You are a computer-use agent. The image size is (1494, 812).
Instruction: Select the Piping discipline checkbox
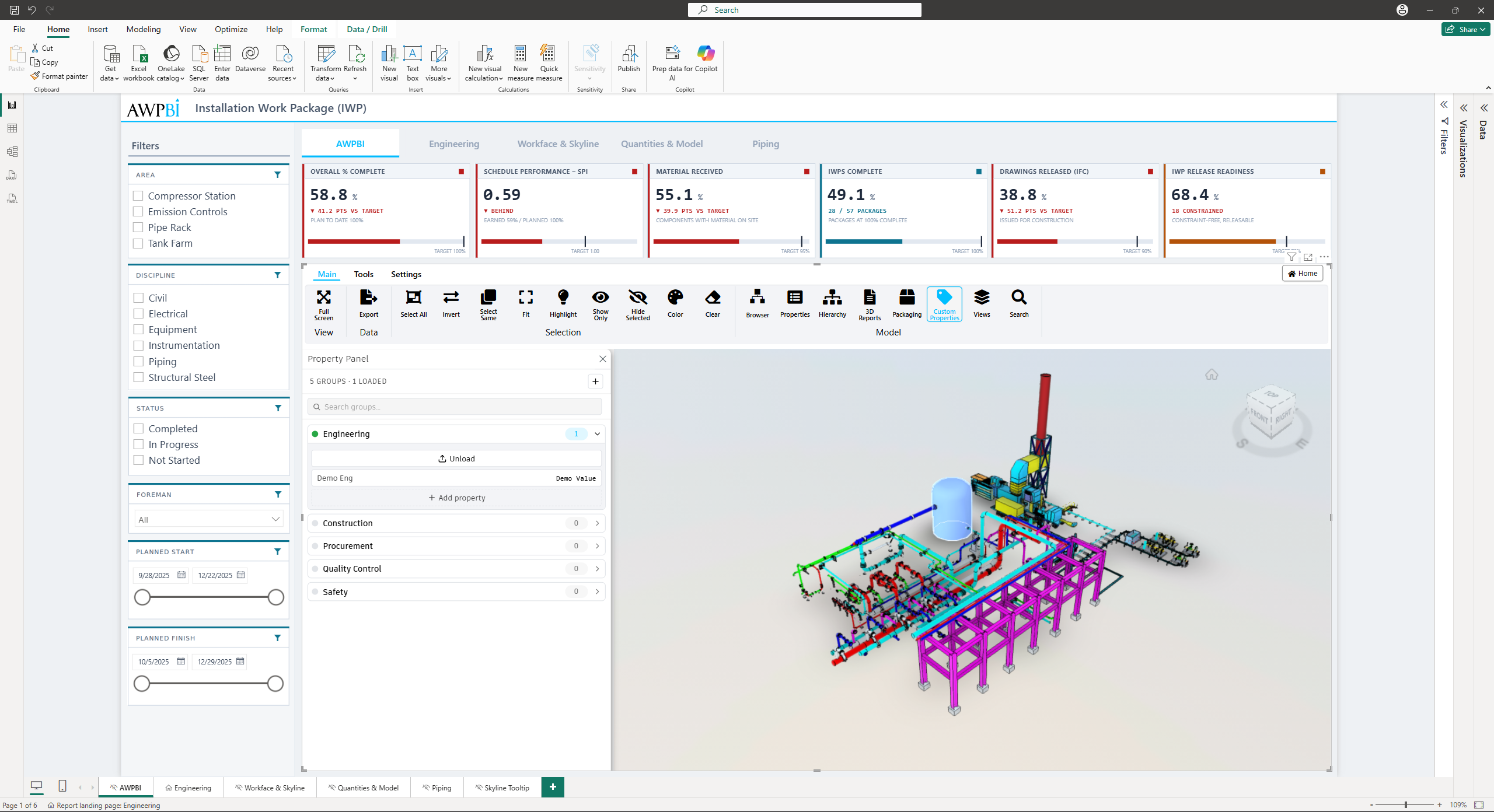tap(139, 362)
